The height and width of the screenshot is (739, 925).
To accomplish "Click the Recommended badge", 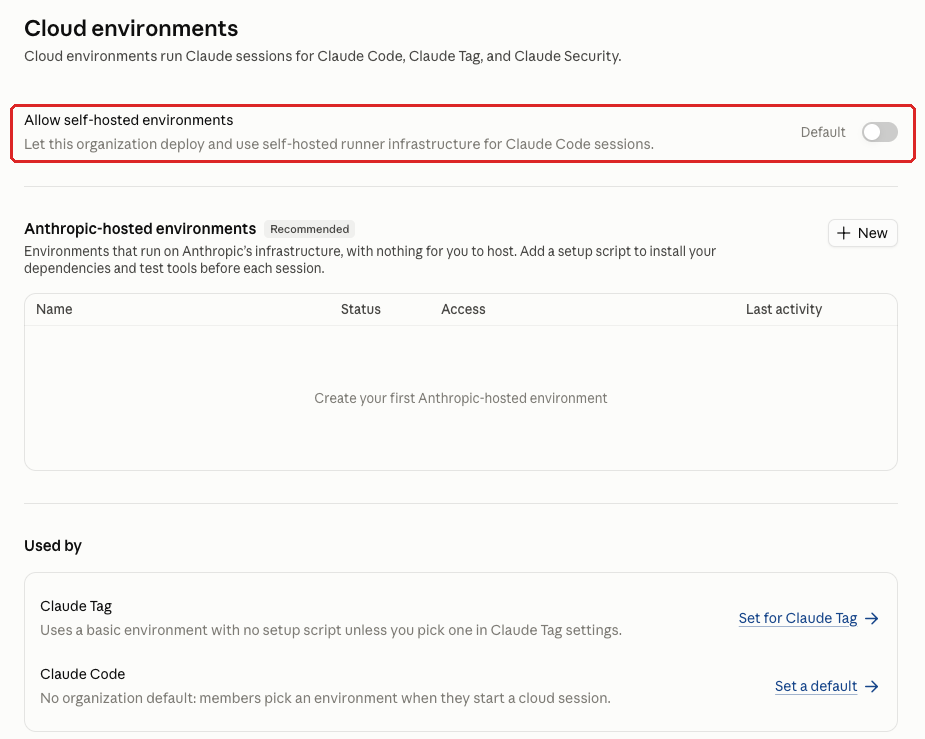I will point(309,229).
